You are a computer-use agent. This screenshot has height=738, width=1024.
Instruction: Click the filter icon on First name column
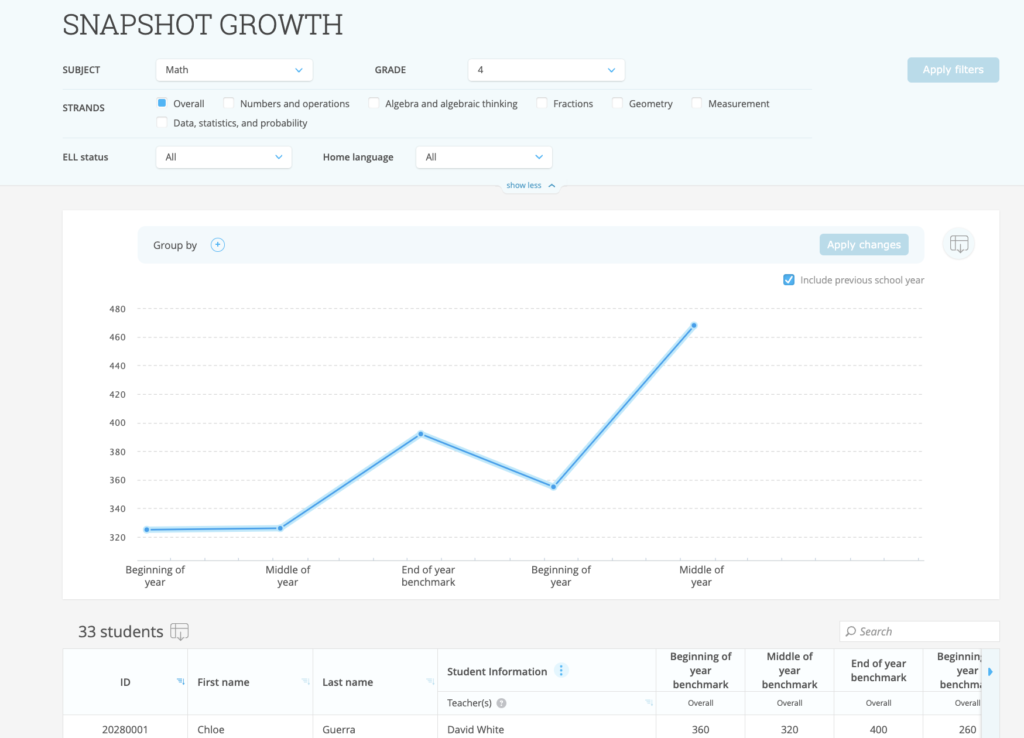(x=307, y=681)
